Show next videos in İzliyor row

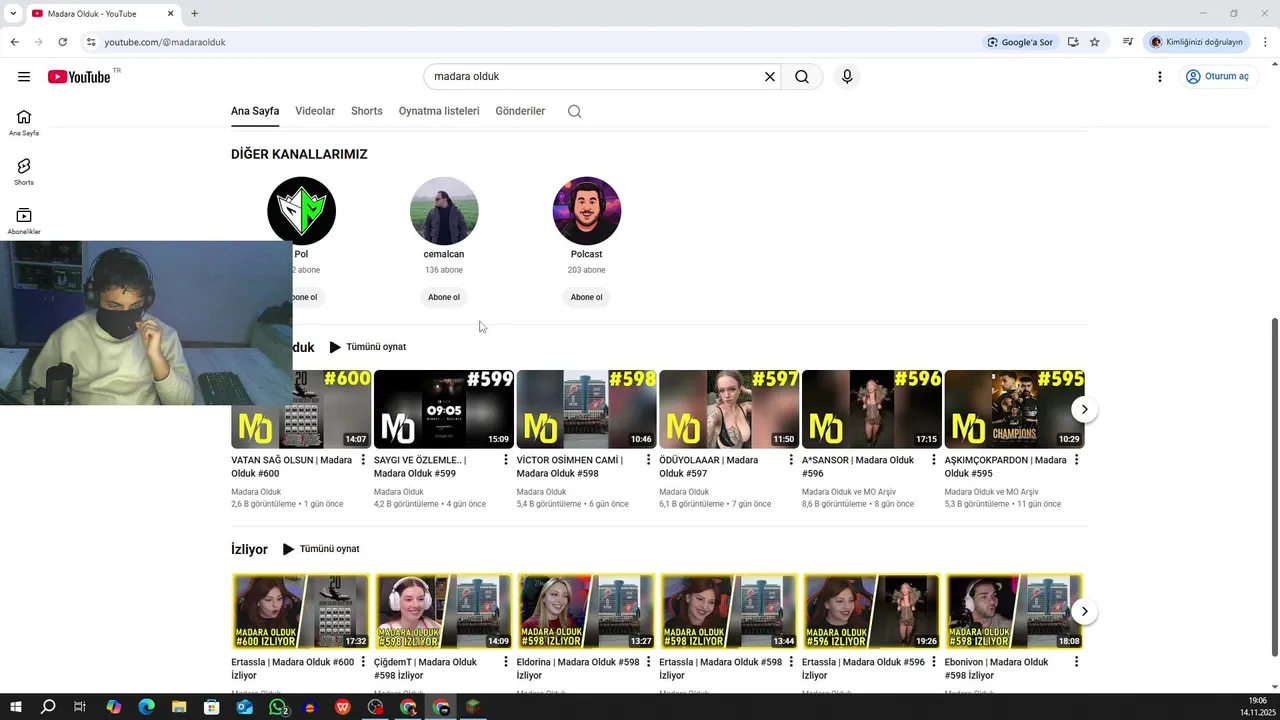point(1084,611)
